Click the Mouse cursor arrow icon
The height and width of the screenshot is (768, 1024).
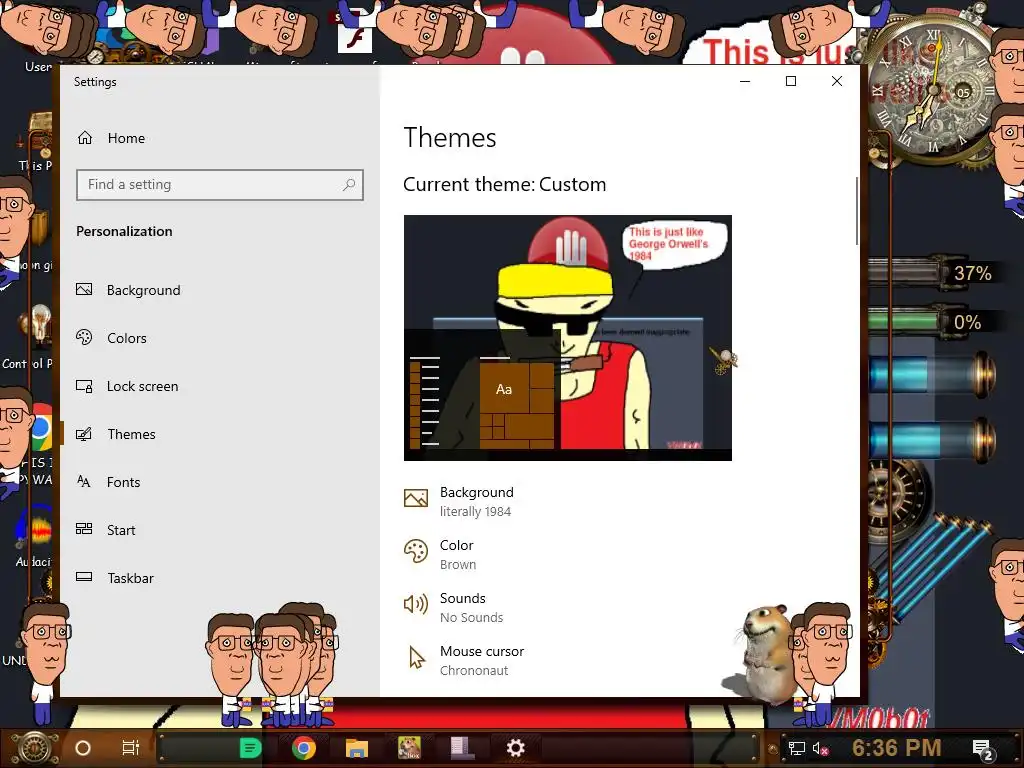[x=417, y=658]
